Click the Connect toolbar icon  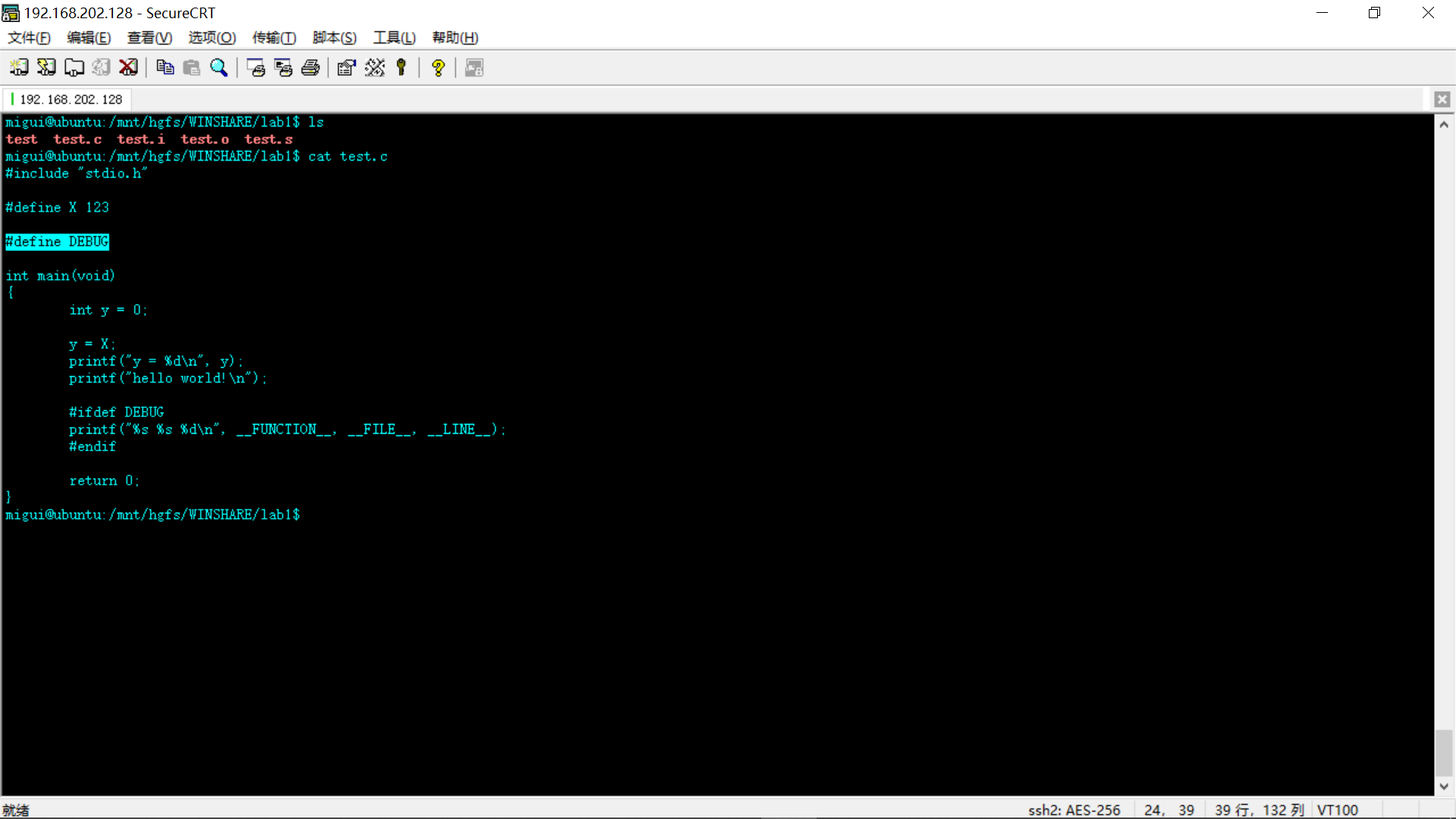pos(19,67)
